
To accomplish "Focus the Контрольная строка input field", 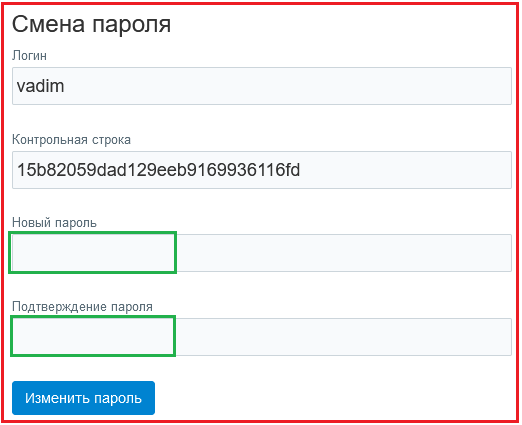I will (262, 170).
